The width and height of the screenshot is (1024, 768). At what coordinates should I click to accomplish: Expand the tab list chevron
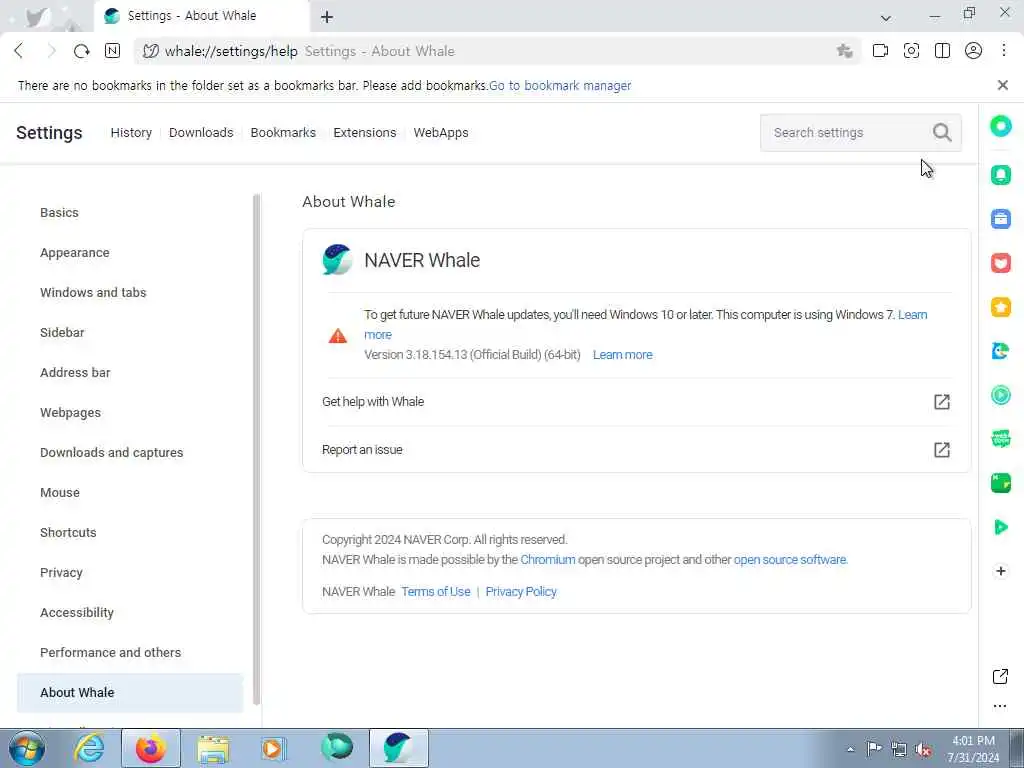click(886, 18)
